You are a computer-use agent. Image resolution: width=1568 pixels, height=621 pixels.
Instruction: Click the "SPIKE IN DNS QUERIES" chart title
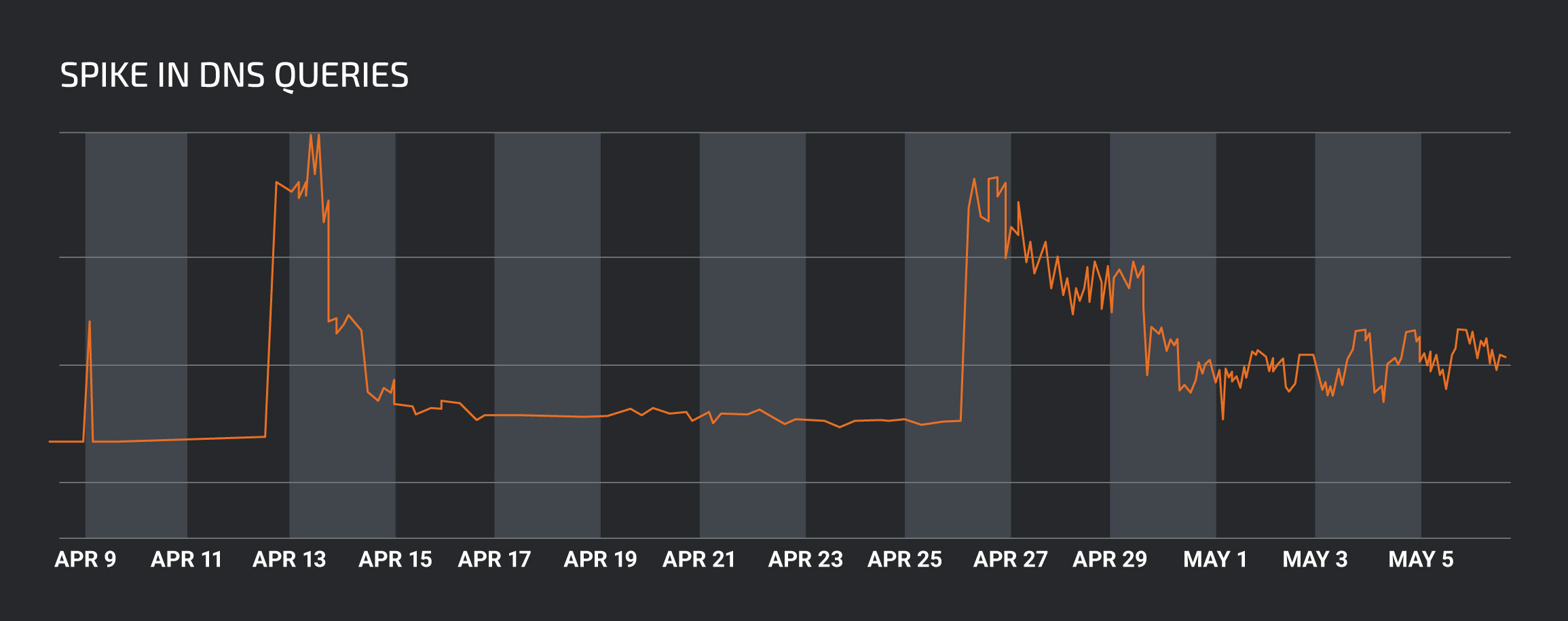point(234,75)
